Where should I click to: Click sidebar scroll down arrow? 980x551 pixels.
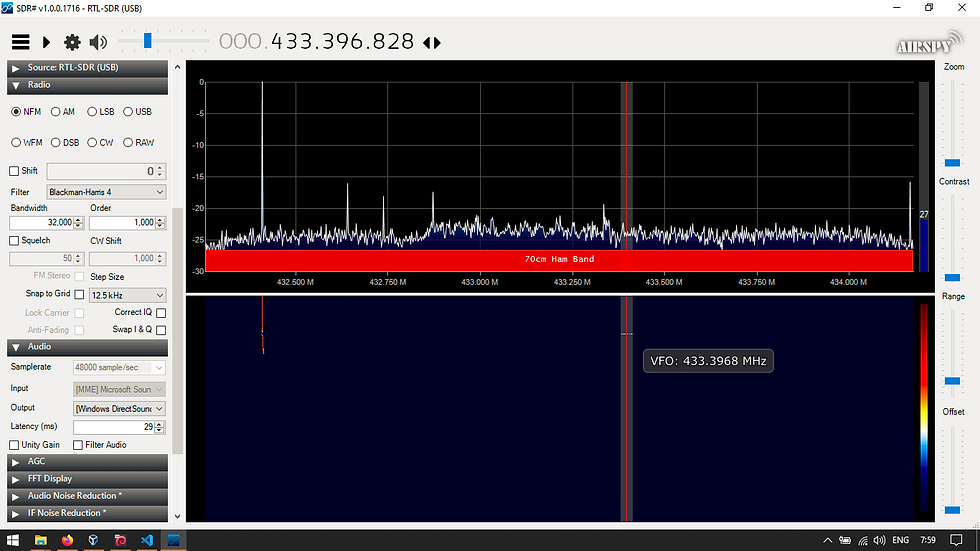178,516
